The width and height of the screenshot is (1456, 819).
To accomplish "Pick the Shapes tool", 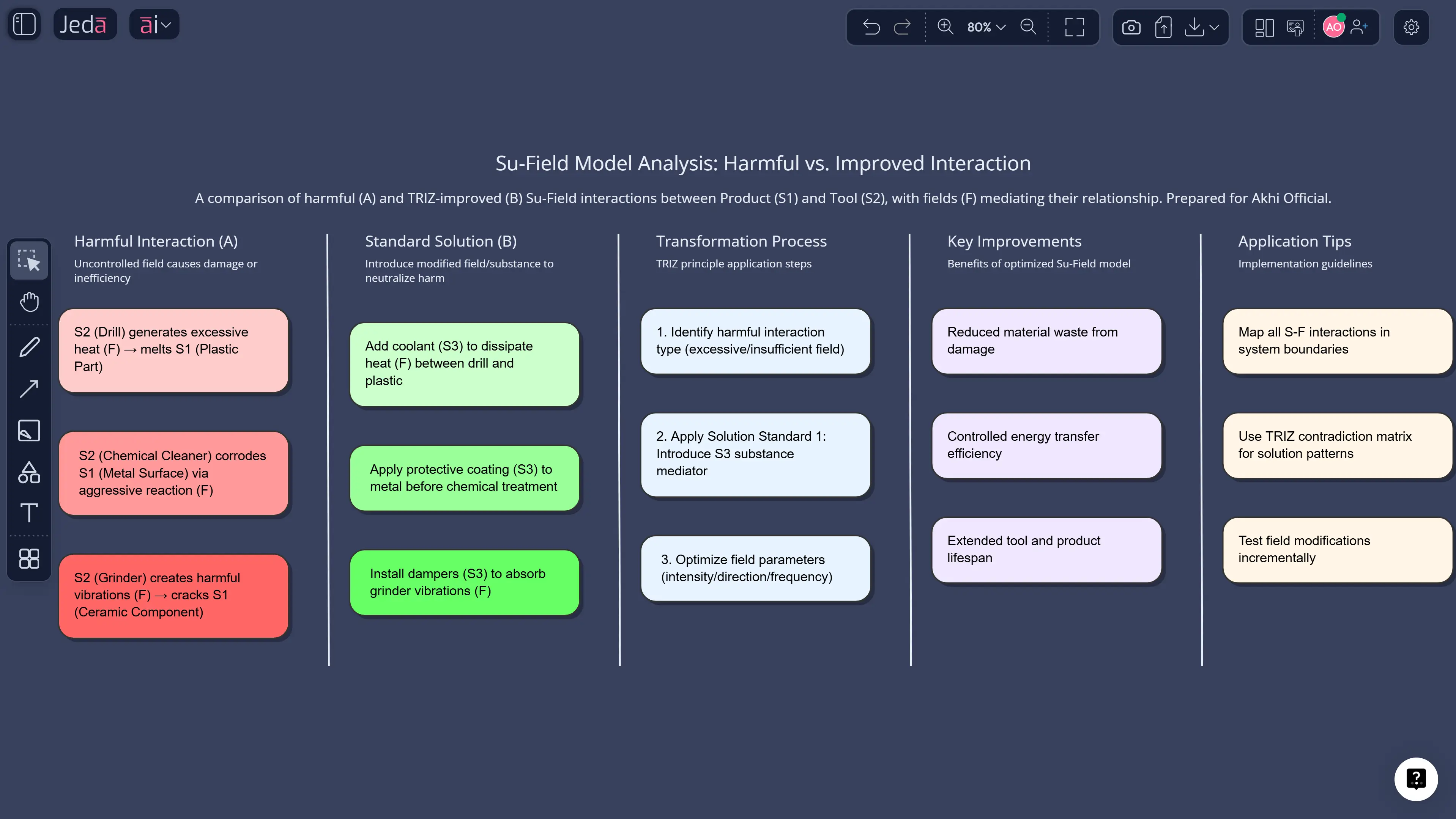I will (x=29, y=472).
